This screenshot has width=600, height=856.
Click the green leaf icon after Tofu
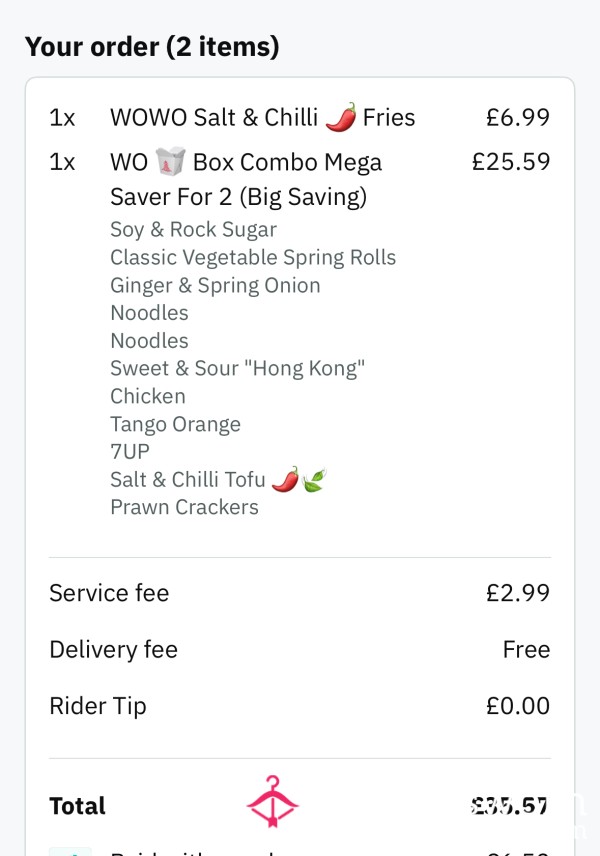pos(314,480)
